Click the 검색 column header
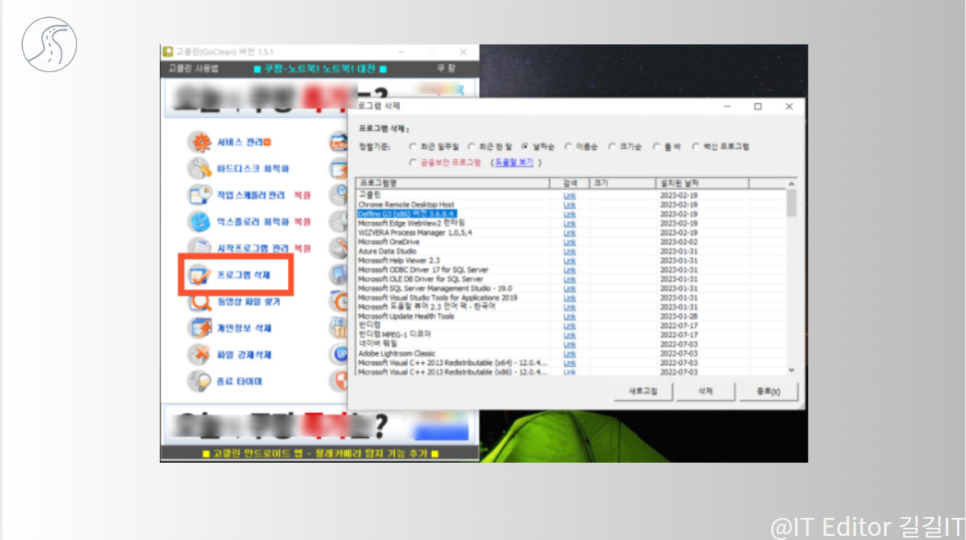 (570, 183)
